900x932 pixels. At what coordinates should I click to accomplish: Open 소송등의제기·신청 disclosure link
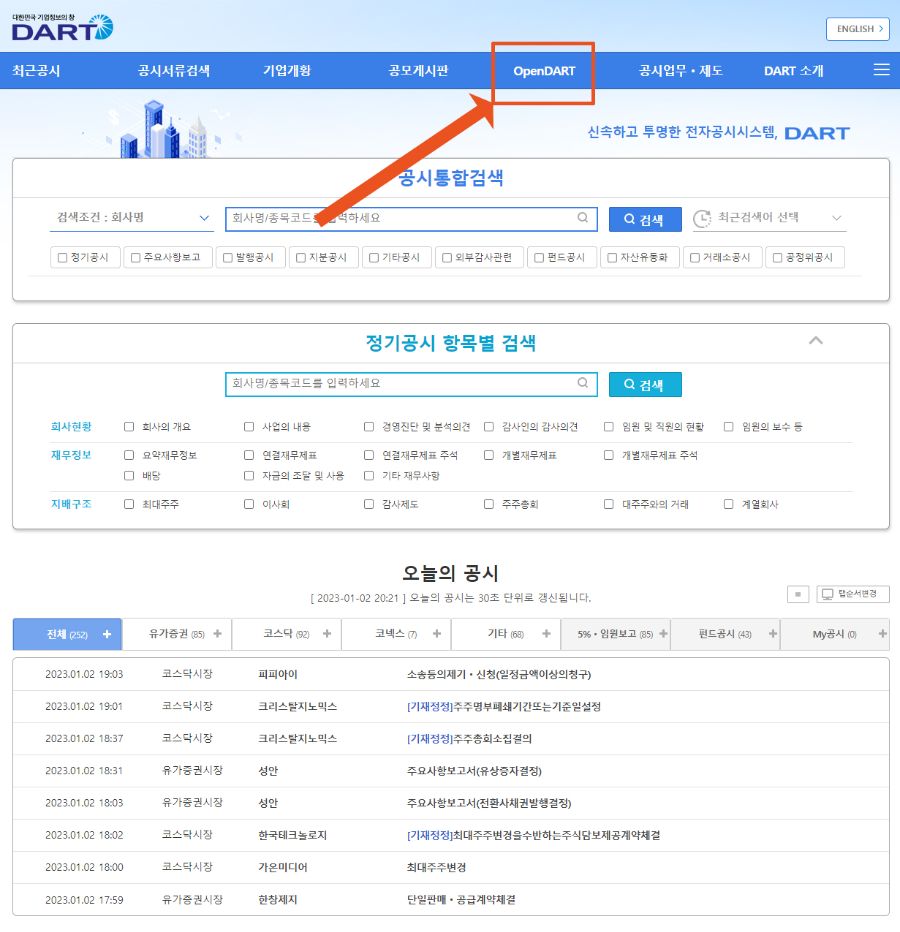pyautogui.click(x=499, y=675)
